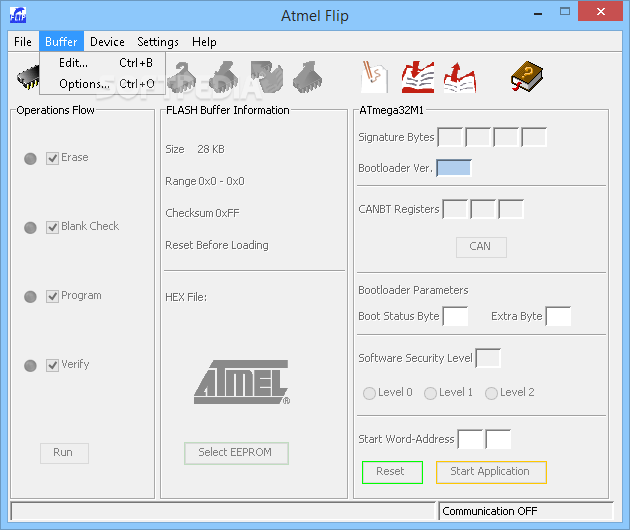Click the first Start Word-Address field
Viewport: 630px width, 530px height.
pyautogui.click(x=471, y=439)
